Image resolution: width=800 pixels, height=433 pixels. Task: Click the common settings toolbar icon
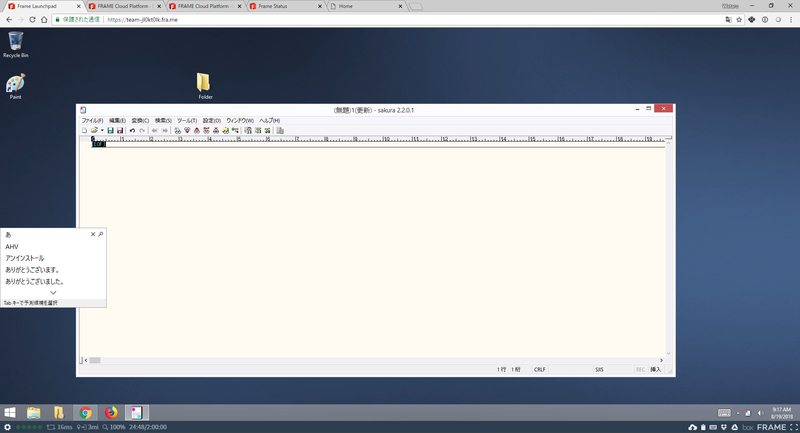tap(267, 131)
